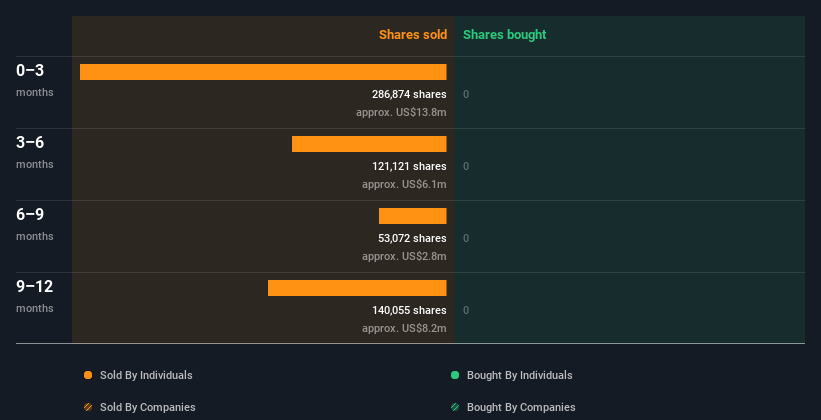Screen dimensions: 821x420
Task: Click the bought count 0 in 0–3 months row
Action: click(466, 94)
